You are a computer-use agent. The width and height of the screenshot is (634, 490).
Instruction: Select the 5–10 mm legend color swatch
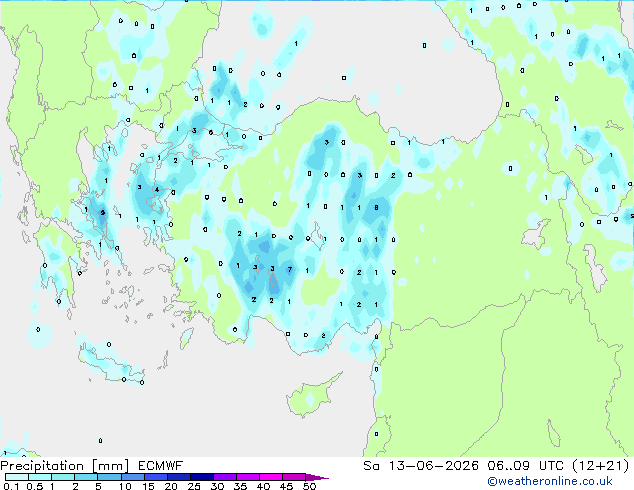click(109, 477)
